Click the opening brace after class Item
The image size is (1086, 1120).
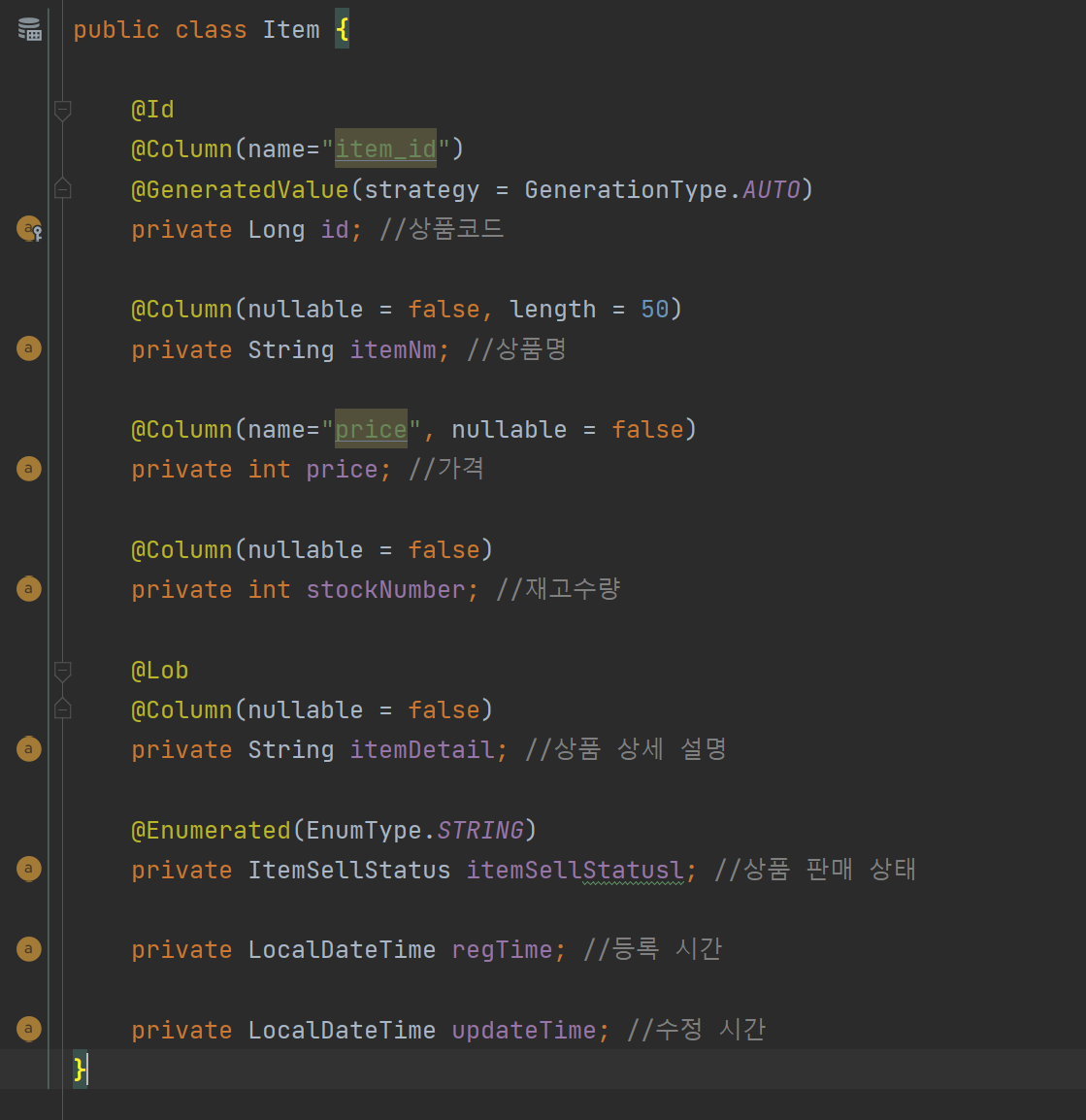click(343, 30)
